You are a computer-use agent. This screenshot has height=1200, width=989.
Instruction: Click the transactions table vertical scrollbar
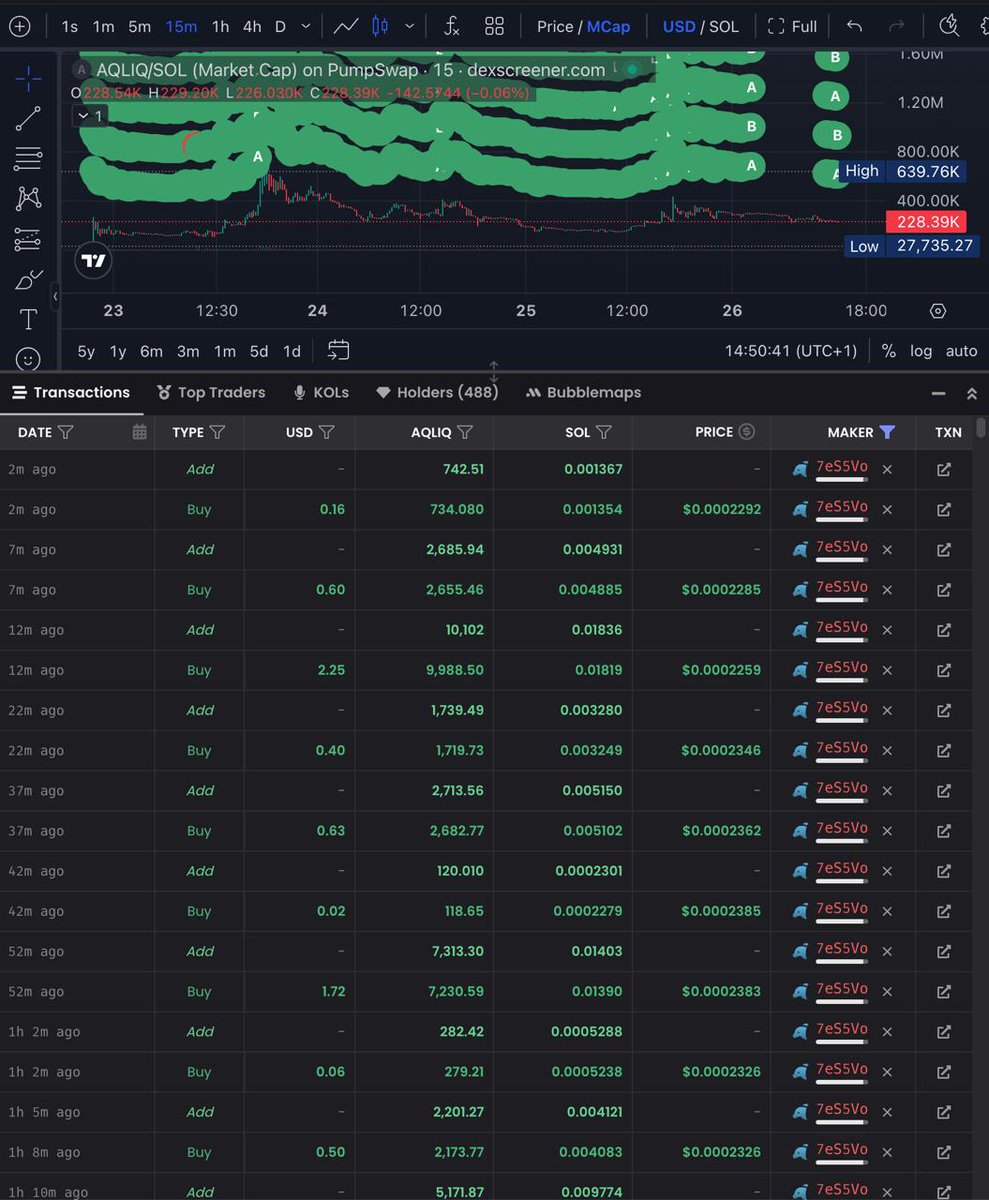(x=982, y=429)
